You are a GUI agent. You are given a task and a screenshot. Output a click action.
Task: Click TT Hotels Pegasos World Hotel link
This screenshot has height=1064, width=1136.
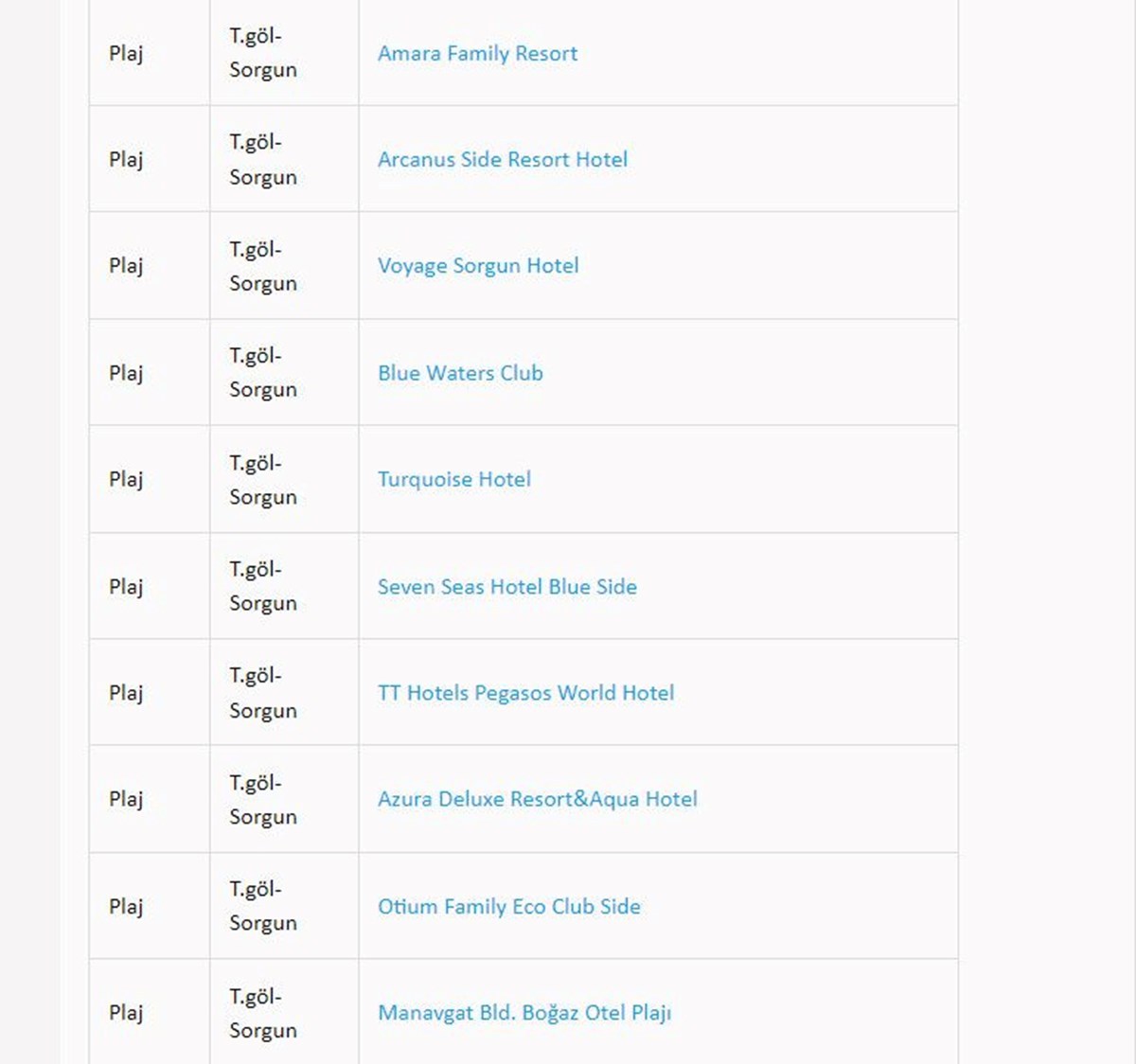point(526,693)
